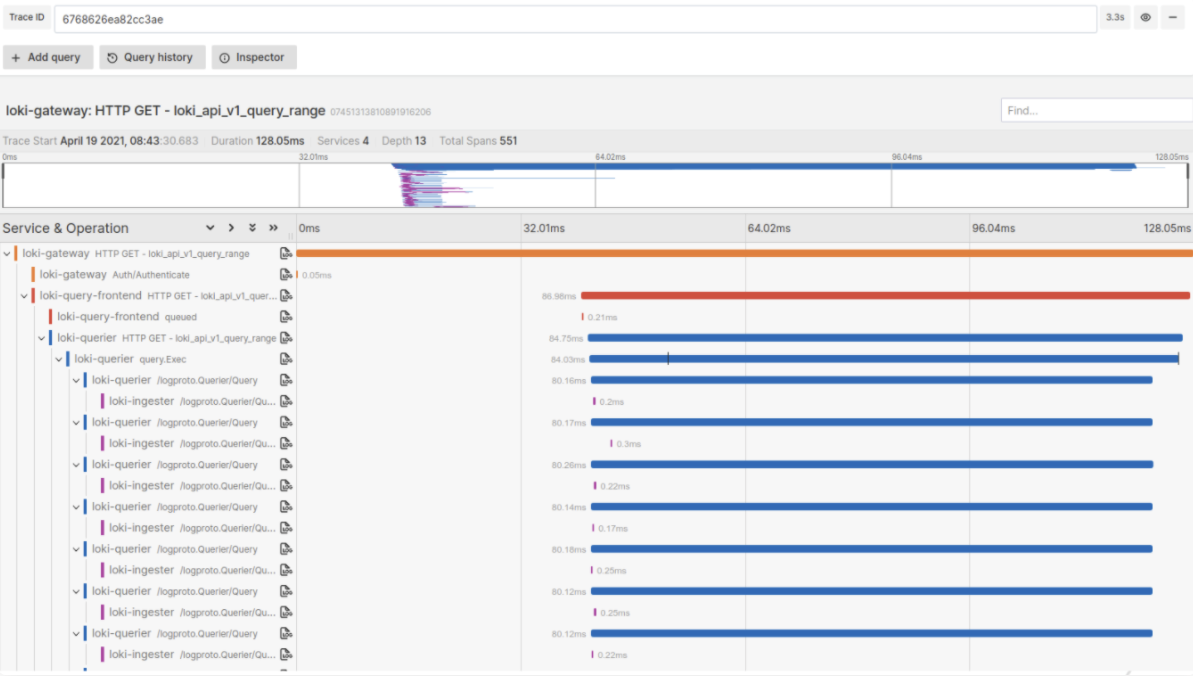The height and width of the screenshot is (676, 1193).
Task: Open logs icon for loki-gateway root span
Action: [x=286, y=254]
